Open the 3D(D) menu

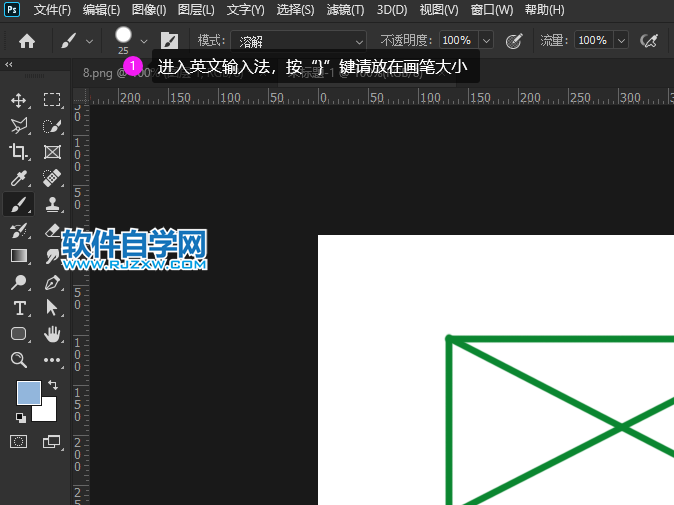pos(392,9)
